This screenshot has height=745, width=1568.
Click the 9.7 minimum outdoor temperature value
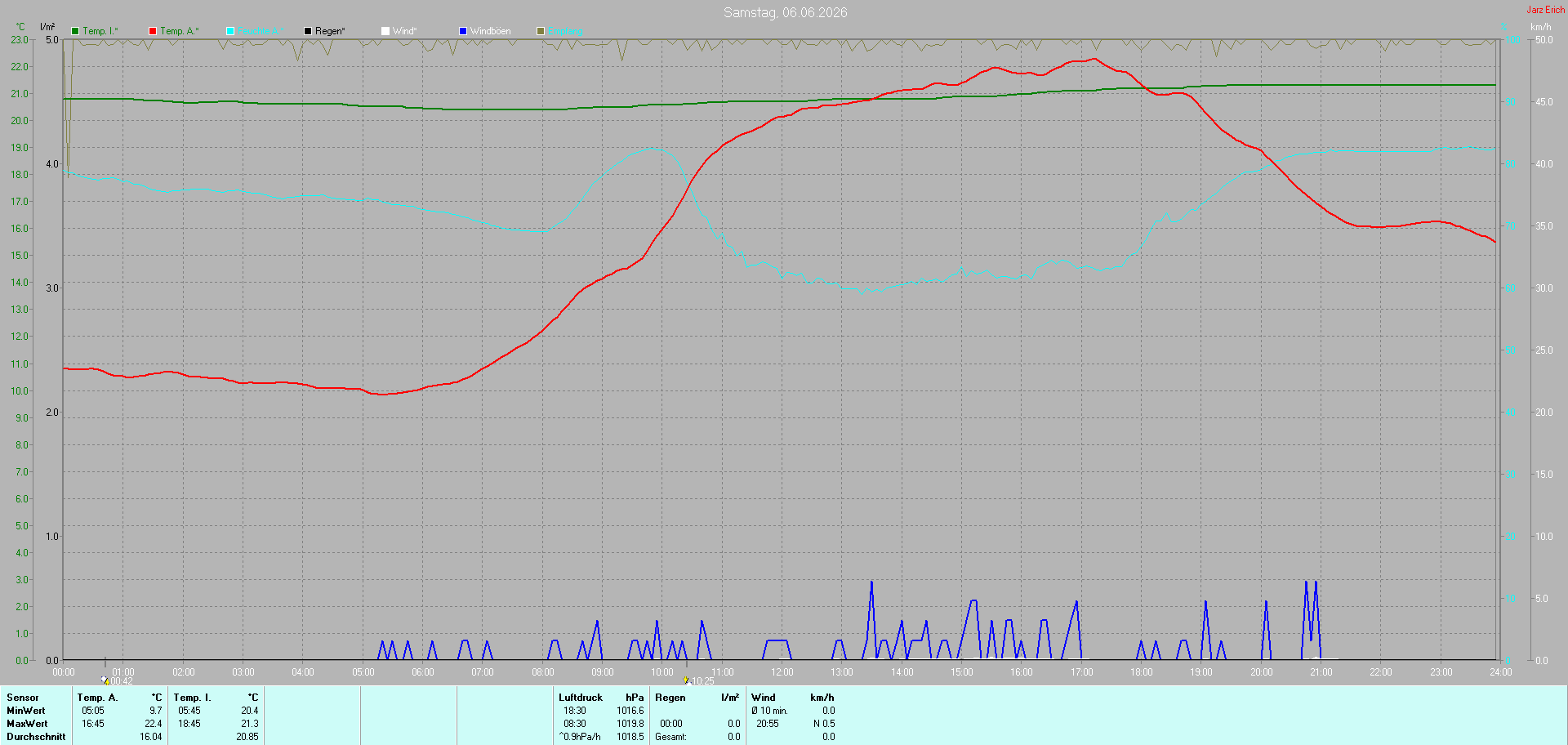(156, 711)
